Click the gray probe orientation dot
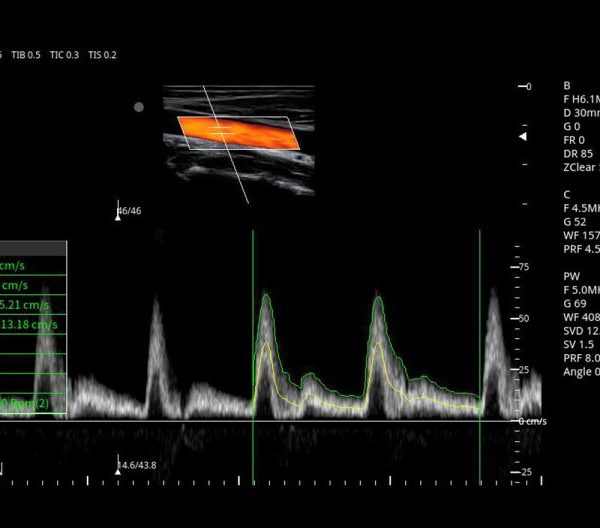 coord(139,106)
